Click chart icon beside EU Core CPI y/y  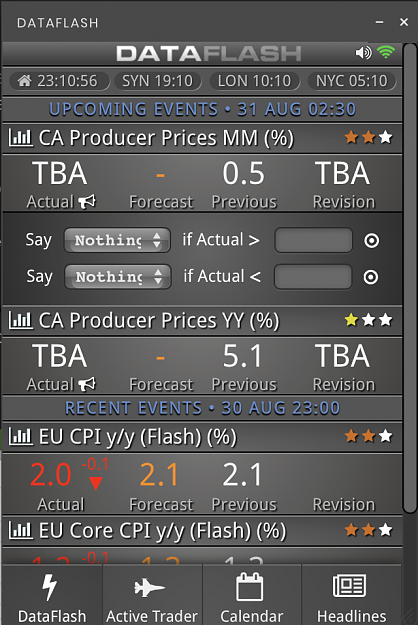(x=20, y=531)
